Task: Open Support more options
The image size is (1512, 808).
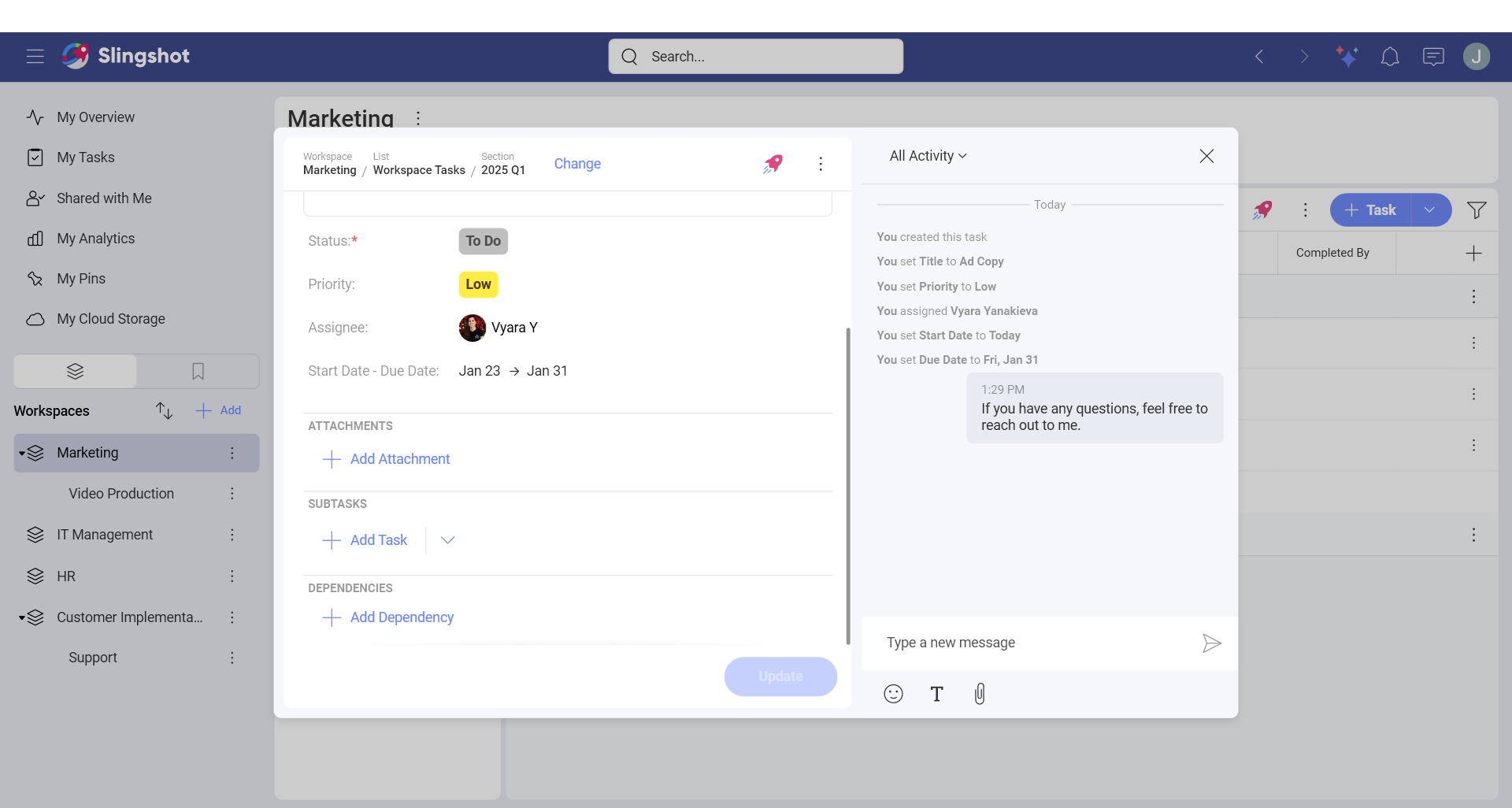Action: coord(232,658)
